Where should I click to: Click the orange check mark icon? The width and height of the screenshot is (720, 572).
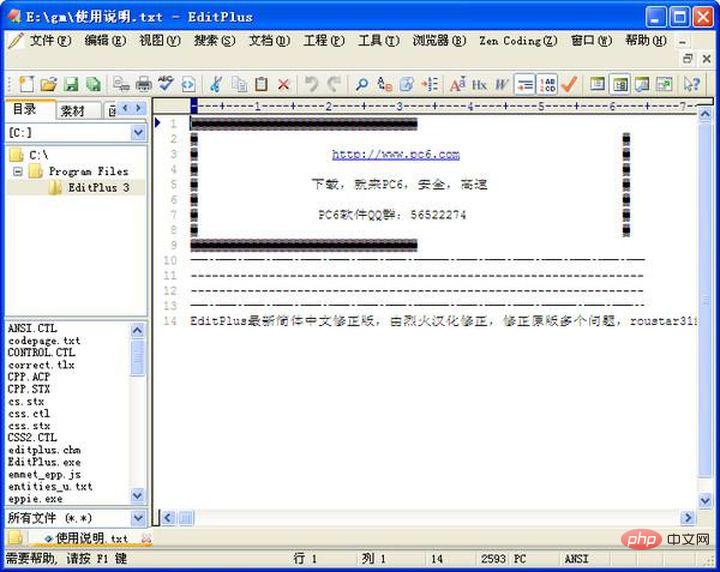pos(569,84)
